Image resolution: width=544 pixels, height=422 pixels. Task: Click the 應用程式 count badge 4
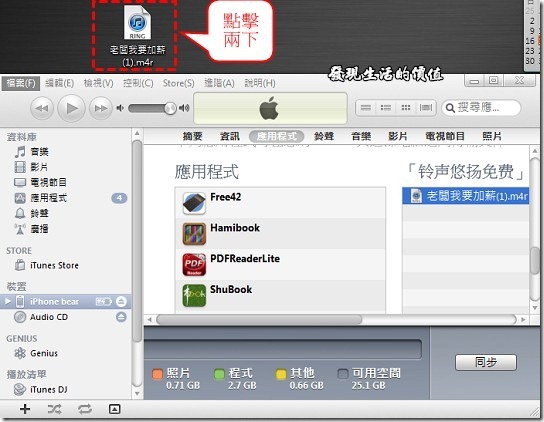coord(119,198)
